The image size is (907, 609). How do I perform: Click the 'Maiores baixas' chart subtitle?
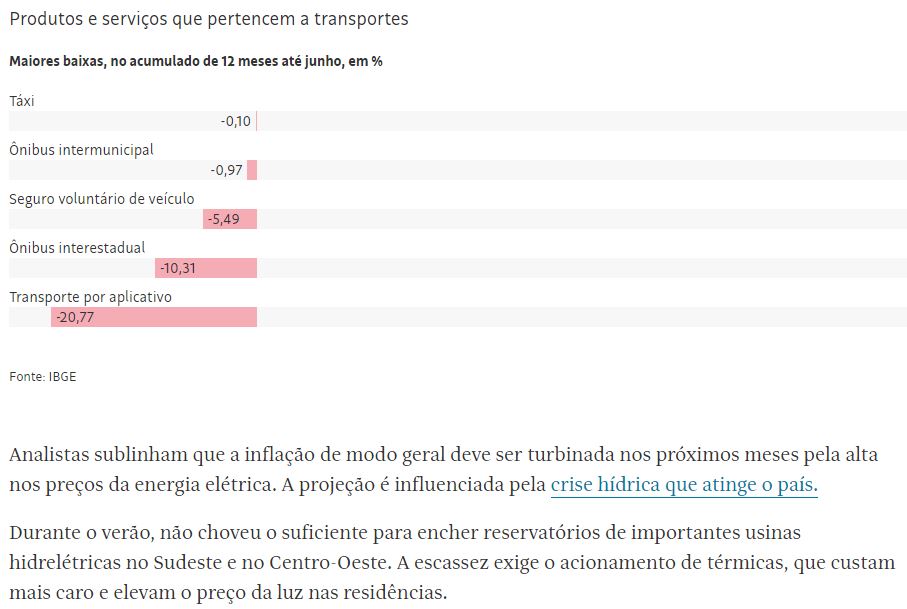point(196,61)
